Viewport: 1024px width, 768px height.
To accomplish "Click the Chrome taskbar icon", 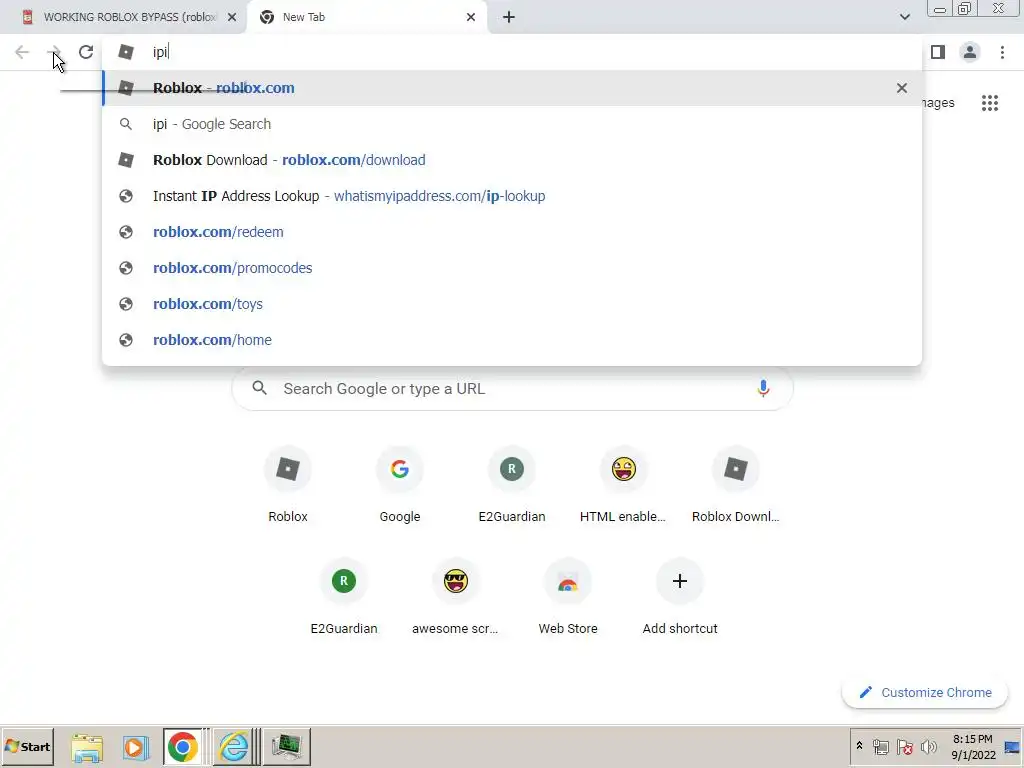I will coord(183,747).
